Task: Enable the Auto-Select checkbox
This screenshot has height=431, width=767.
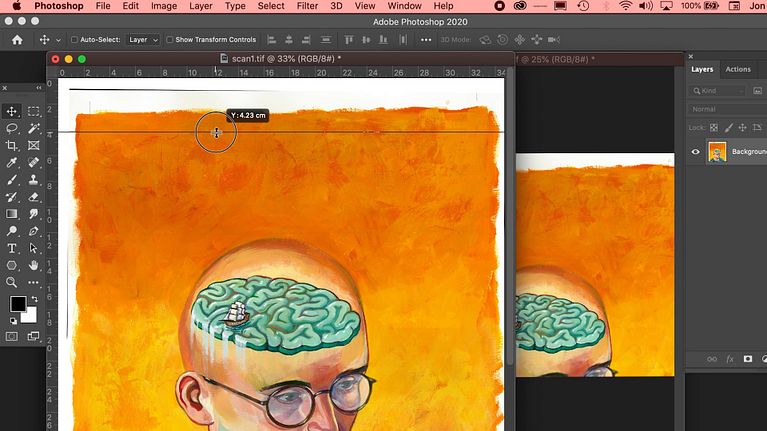Action: [75, 40]
